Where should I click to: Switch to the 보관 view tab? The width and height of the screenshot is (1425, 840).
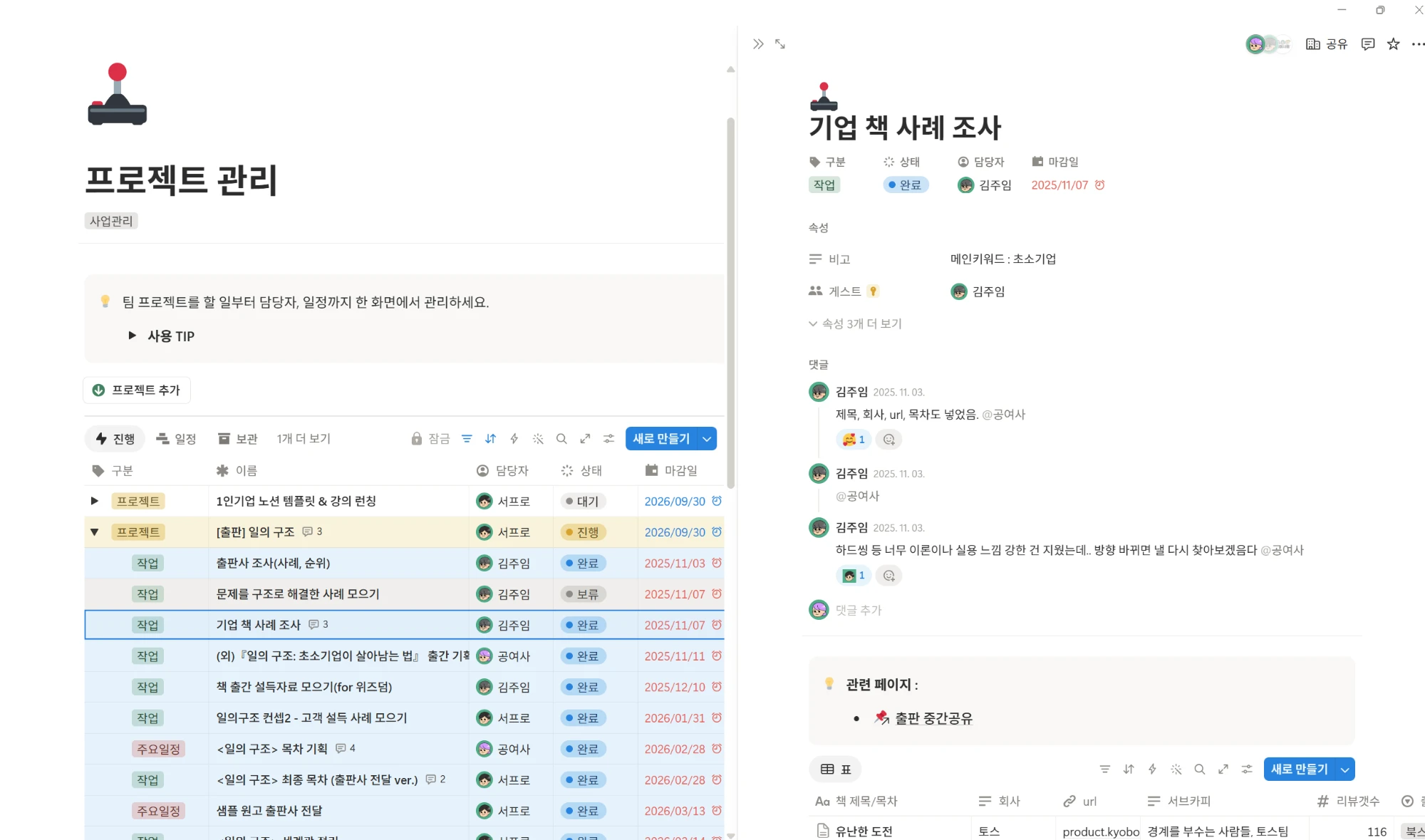[238, 439]
